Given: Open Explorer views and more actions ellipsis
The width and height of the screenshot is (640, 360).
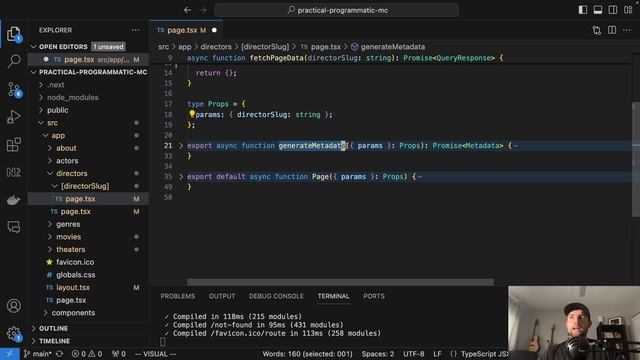Looking at the screenshot, I should (x=135, y=30).
